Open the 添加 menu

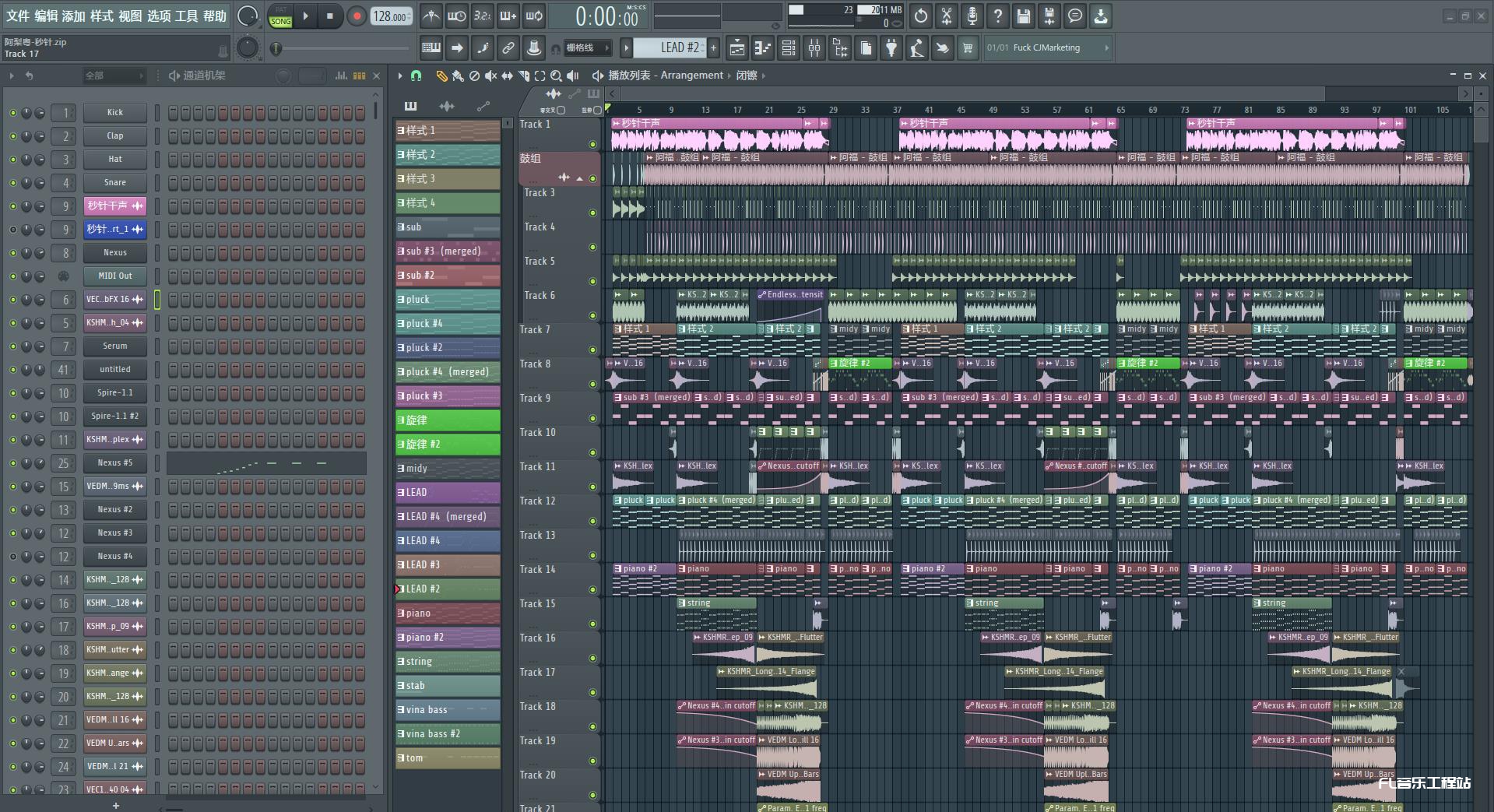(74, 16)
